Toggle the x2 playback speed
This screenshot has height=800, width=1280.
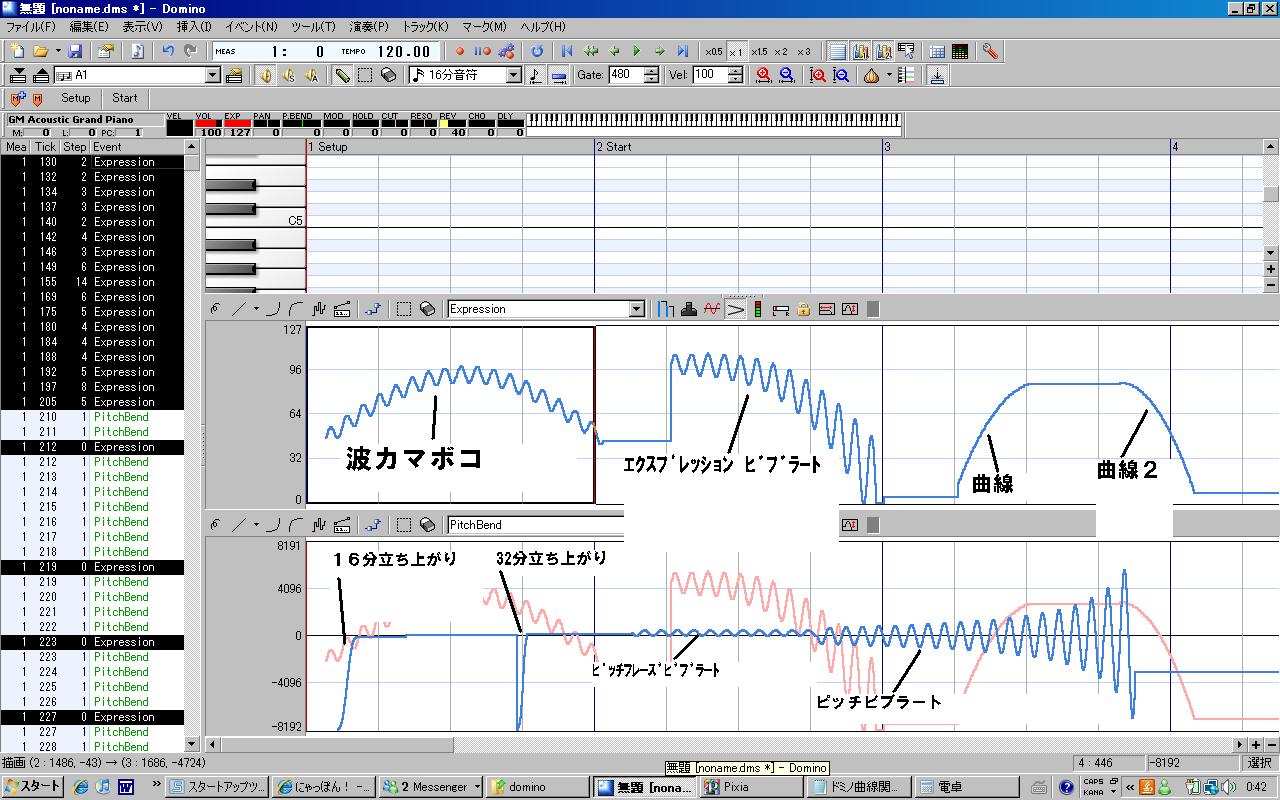(780, 51)
